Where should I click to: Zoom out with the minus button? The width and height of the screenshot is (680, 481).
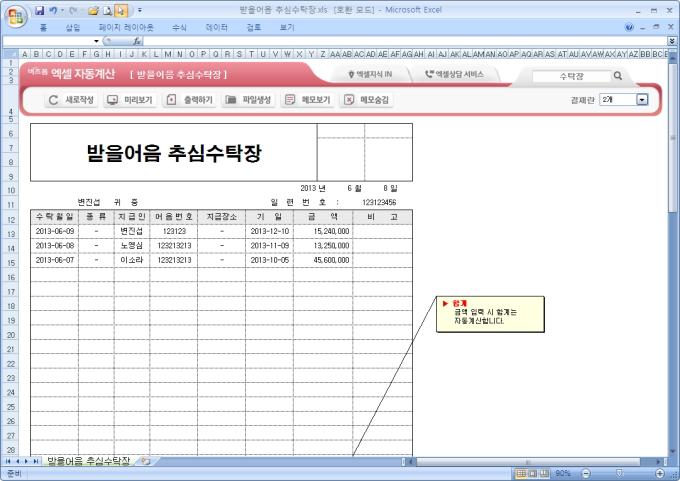(586, 473)
